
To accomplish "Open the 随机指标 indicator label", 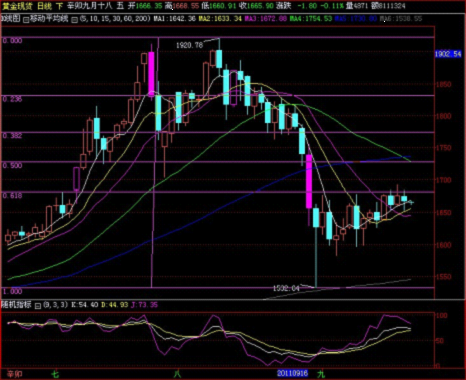I will (16, 304).
